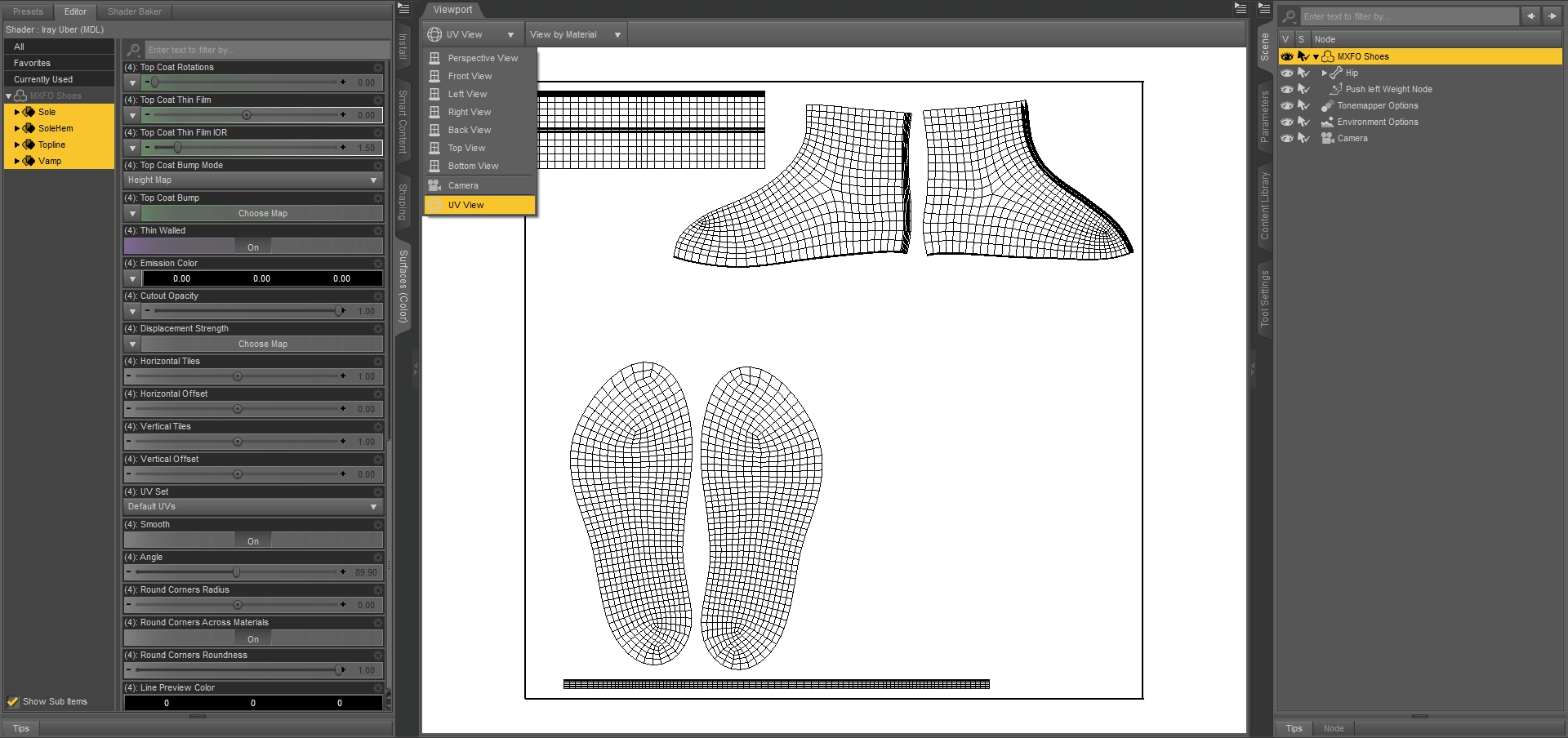
Task: Click the globe icon beside UV View
Action: [434, 34]
